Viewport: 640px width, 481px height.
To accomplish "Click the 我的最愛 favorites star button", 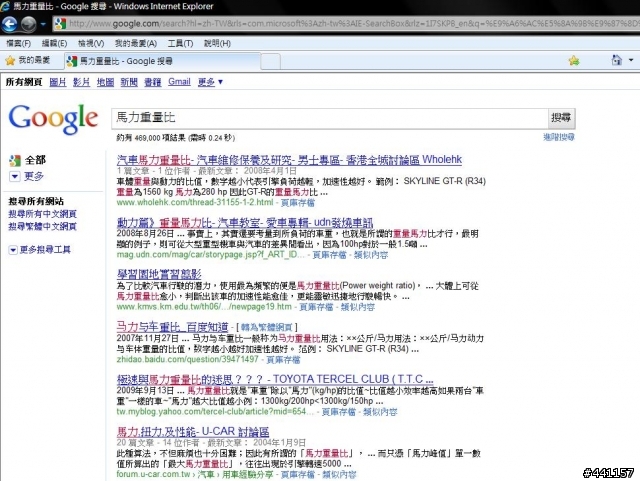I will [27, 60].
